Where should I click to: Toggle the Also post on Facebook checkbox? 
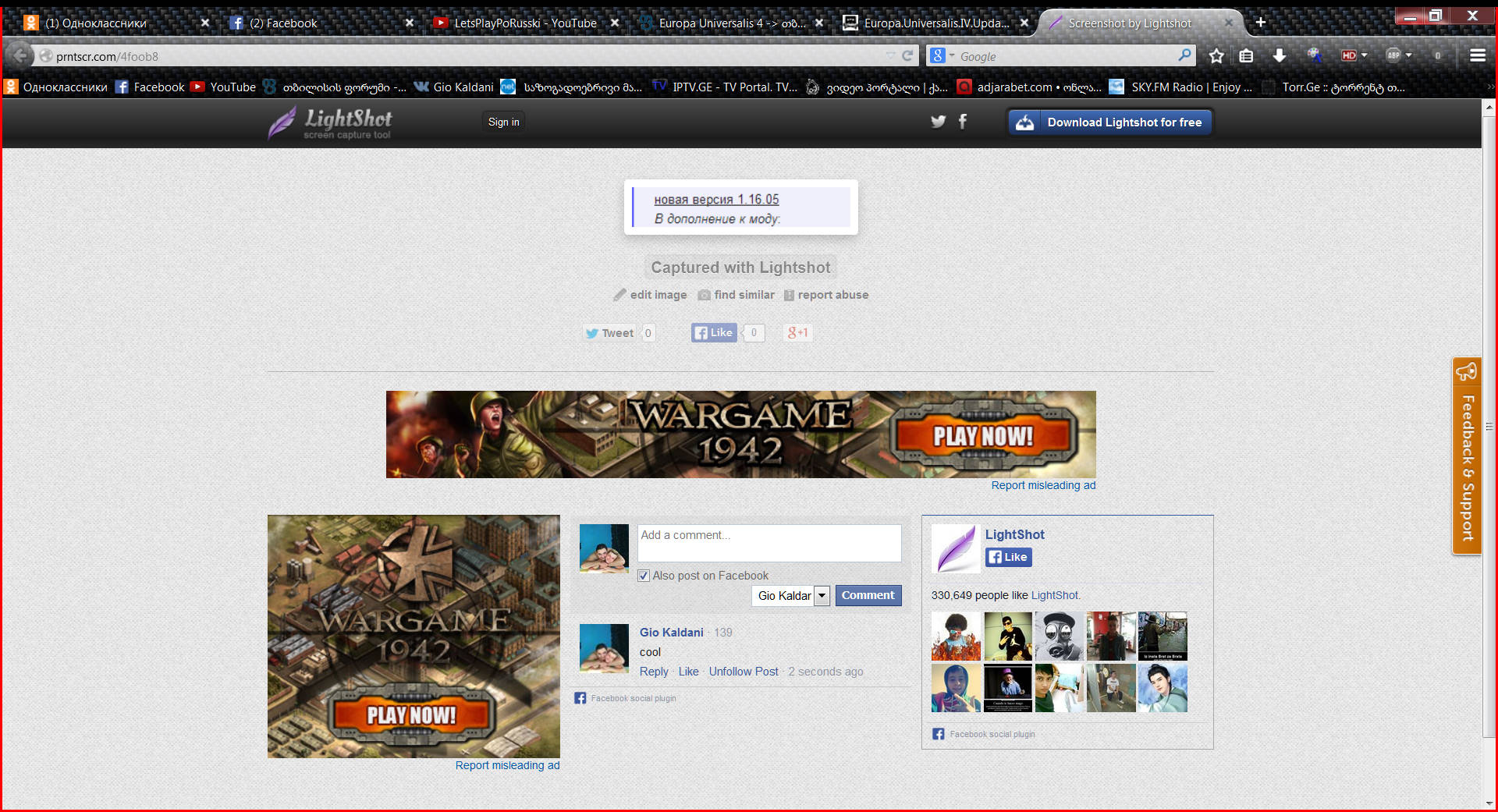[644, 576]
